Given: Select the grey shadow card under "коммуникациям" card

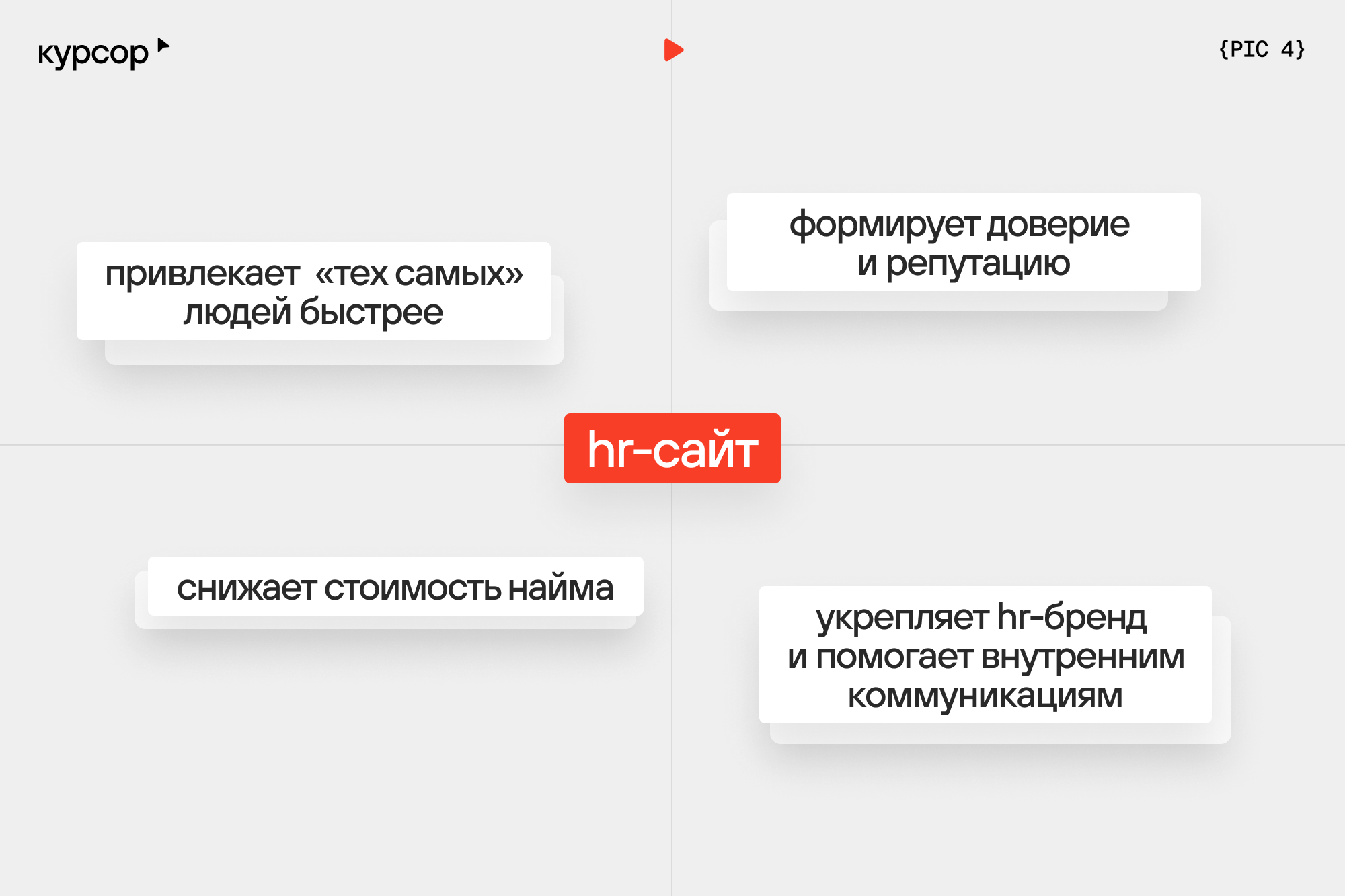Looking at the screenshot, I should tap(1000, 733).
